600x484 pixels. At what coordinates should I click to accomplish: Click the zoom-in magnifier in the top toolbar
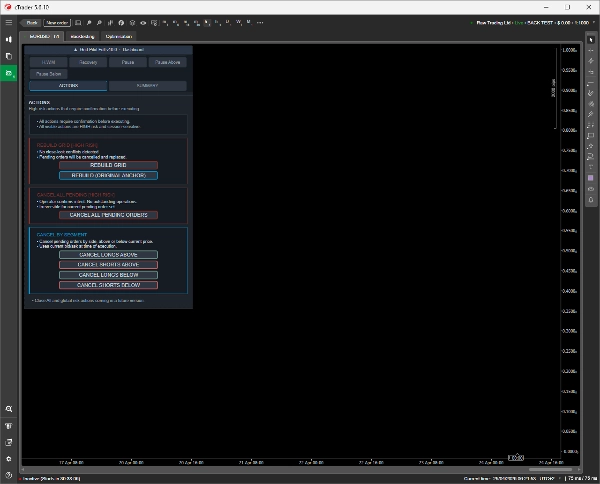click(x=88, y=21)
